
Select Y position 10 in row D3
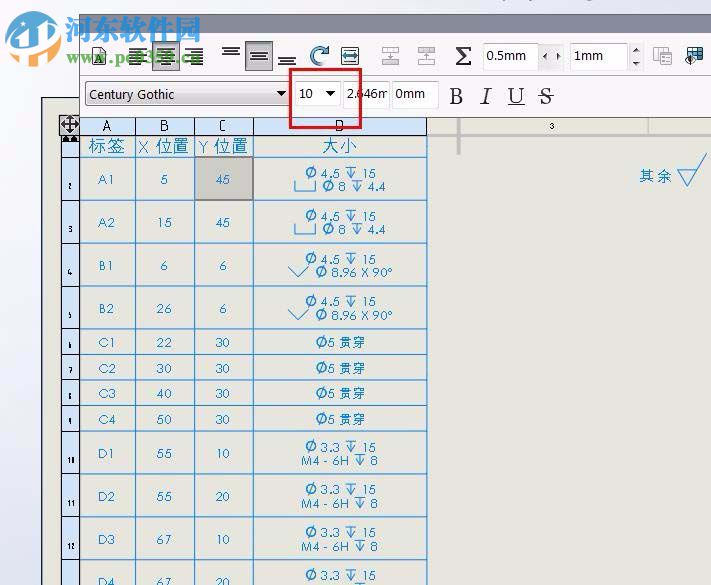click(224, 539)
